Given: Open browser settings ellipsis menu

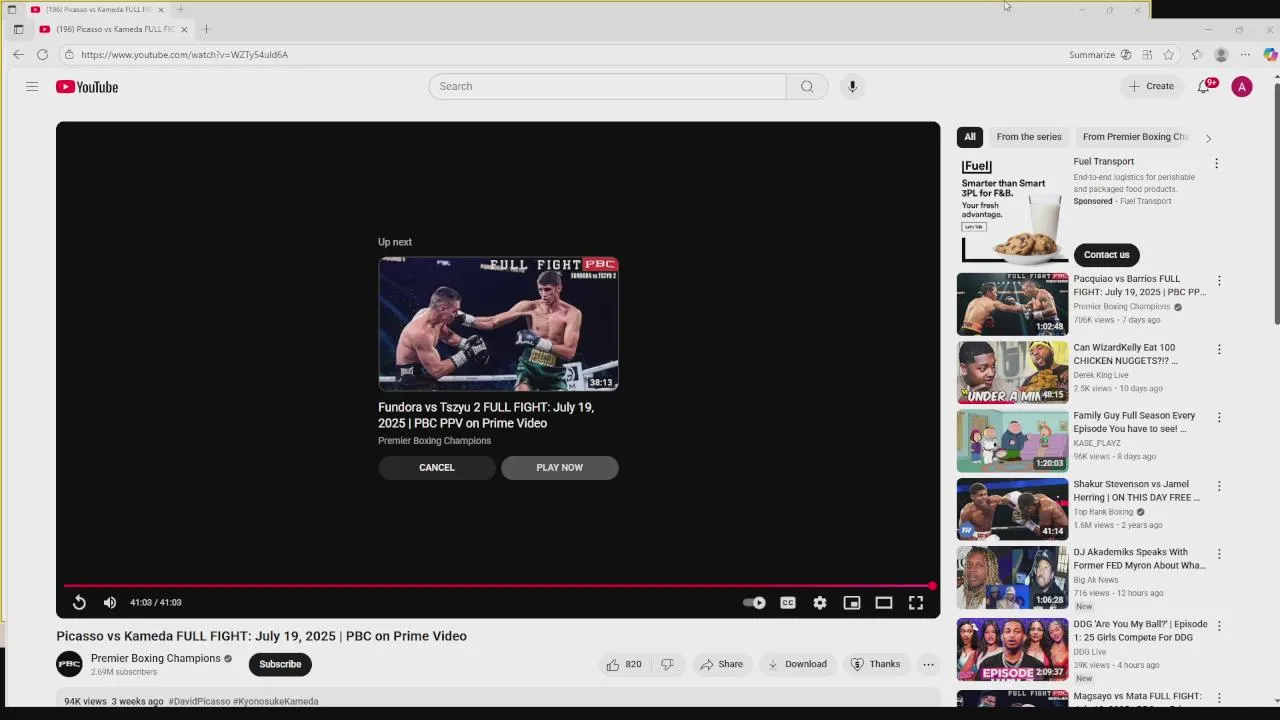Looking at the screenshot, I should click(x=1245, y=55).
